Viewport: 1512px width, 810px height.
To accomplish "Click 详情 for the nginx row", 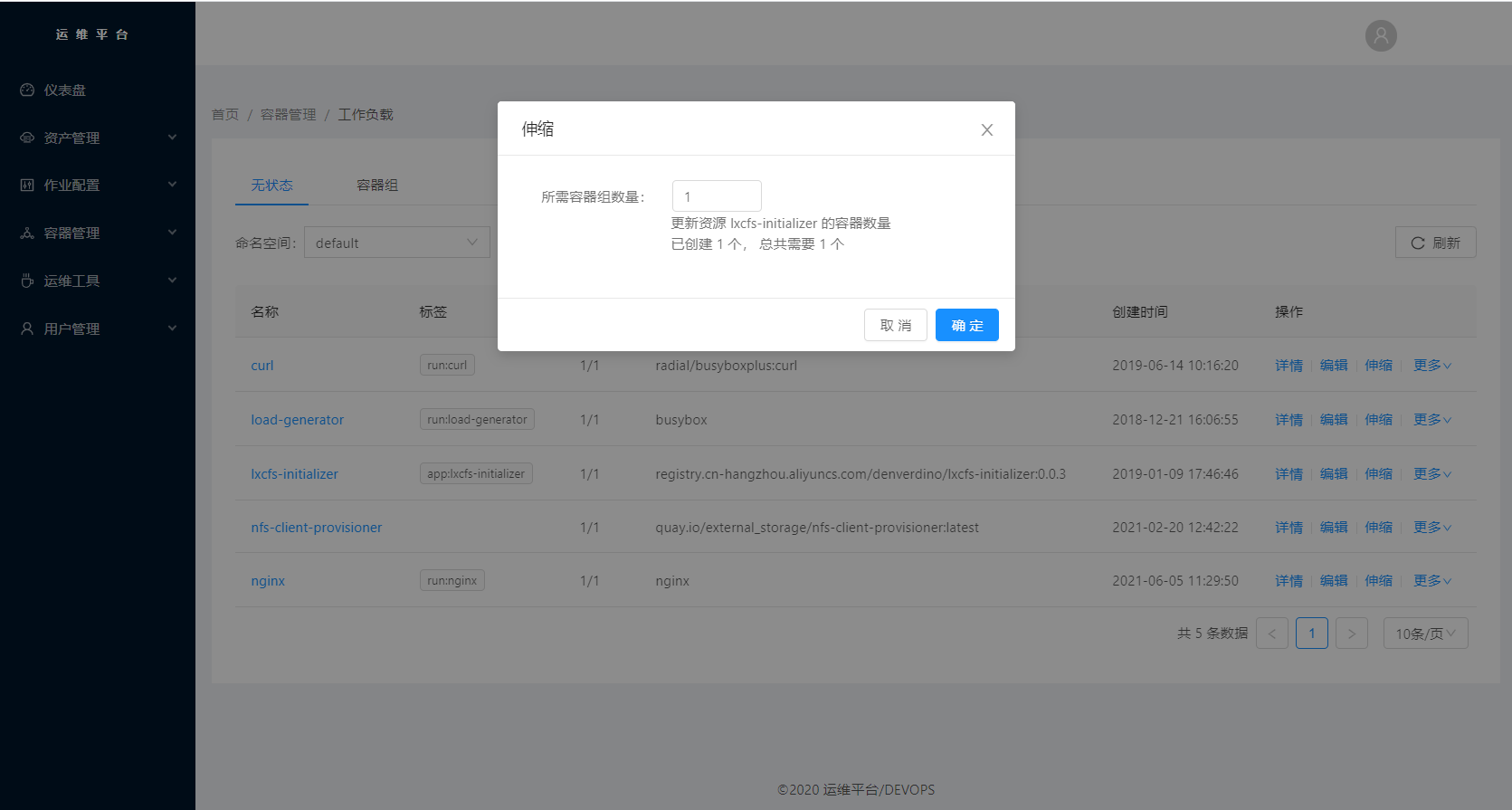I will click(x=1289, y=581).
